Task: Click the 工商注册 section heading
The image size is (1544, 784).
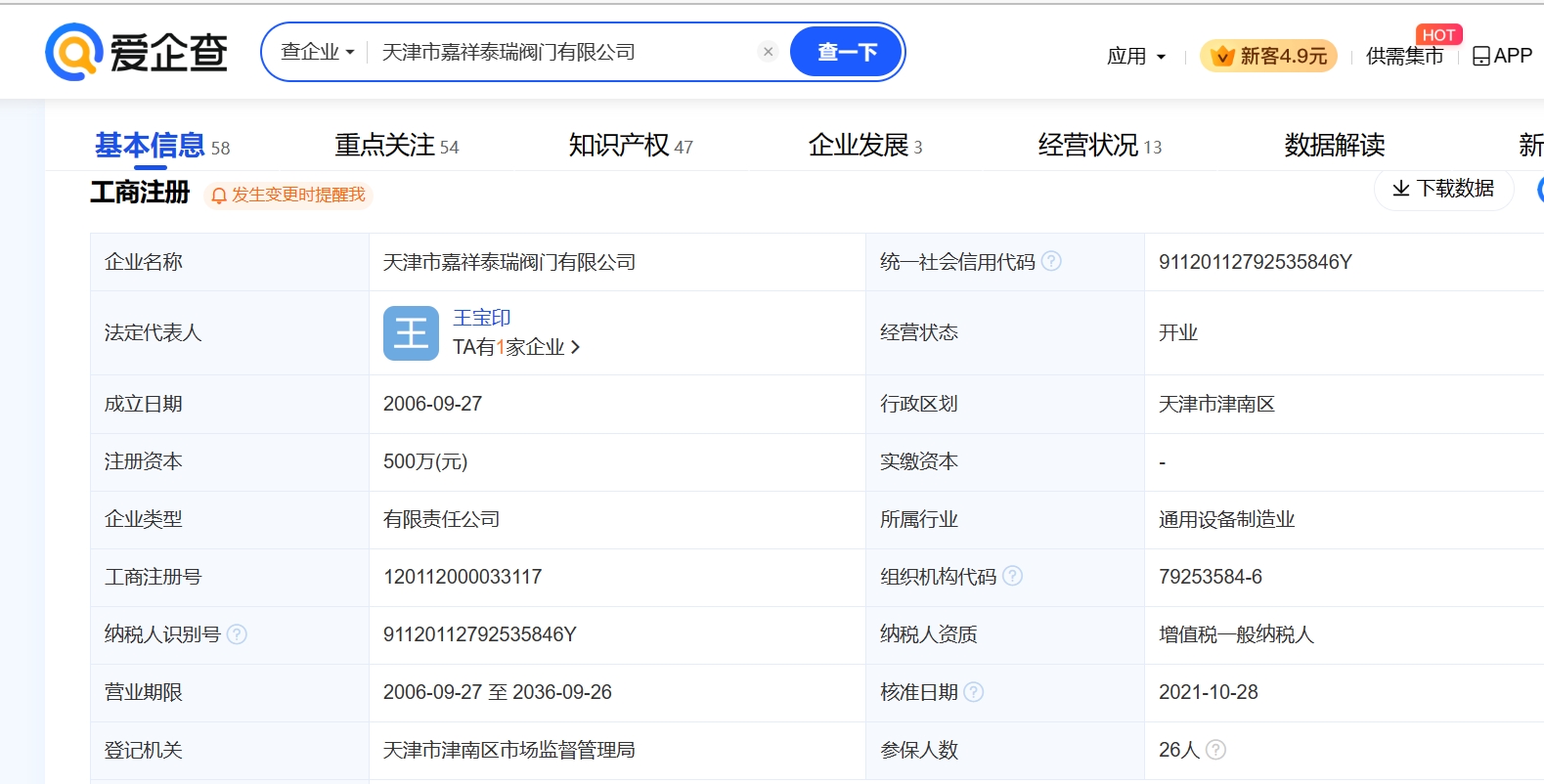Action: 140,193
